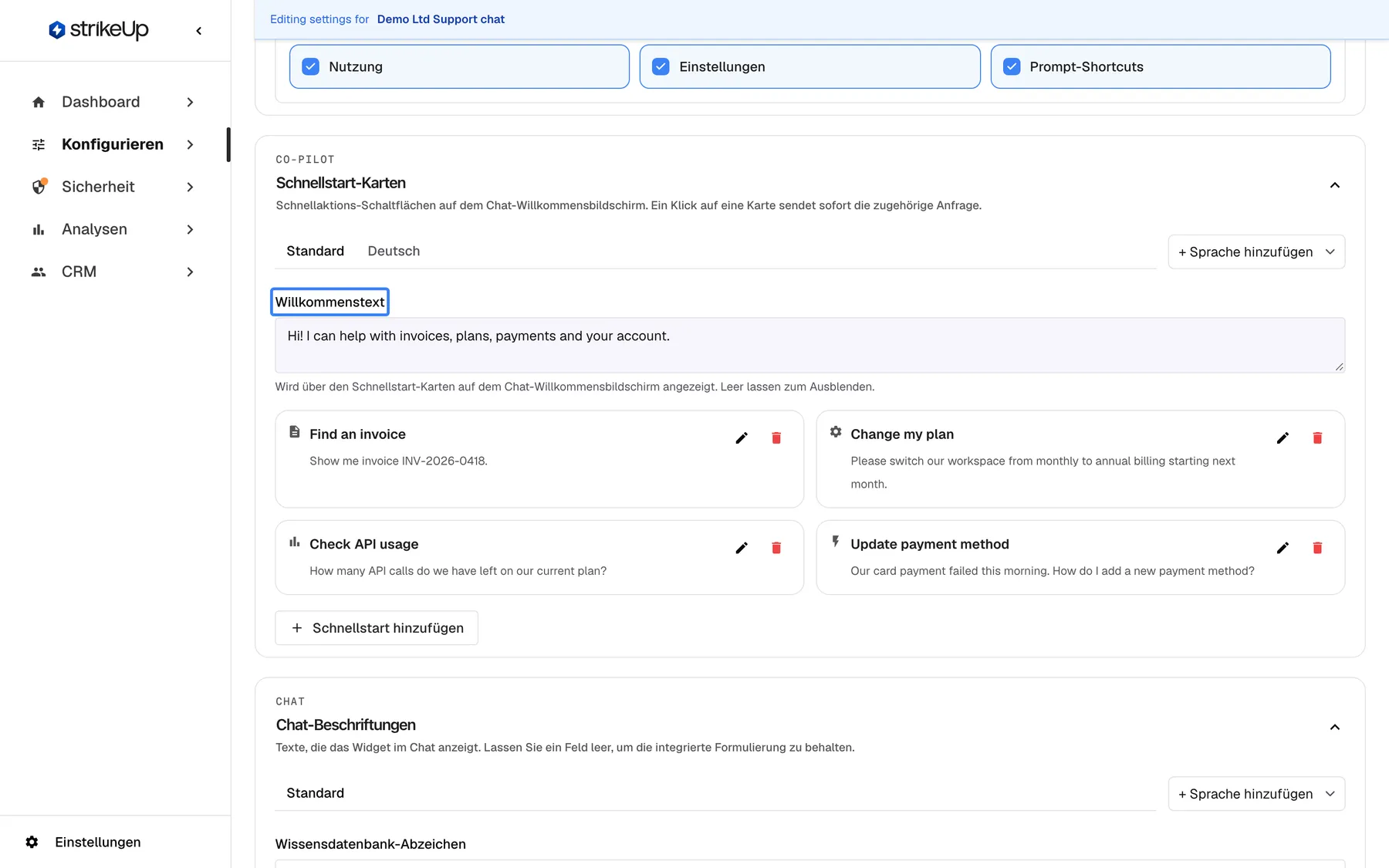Open Sprache hinzufügen dropdown in Schnellstart-Karten
The width and height of the screenshot is (1389, 868).
(1256, 252)
